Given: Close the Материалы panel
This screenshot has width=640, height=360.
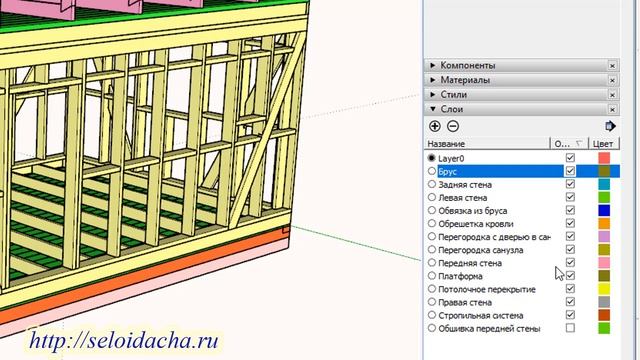Looking at the screenshot, I should point(612,80).
